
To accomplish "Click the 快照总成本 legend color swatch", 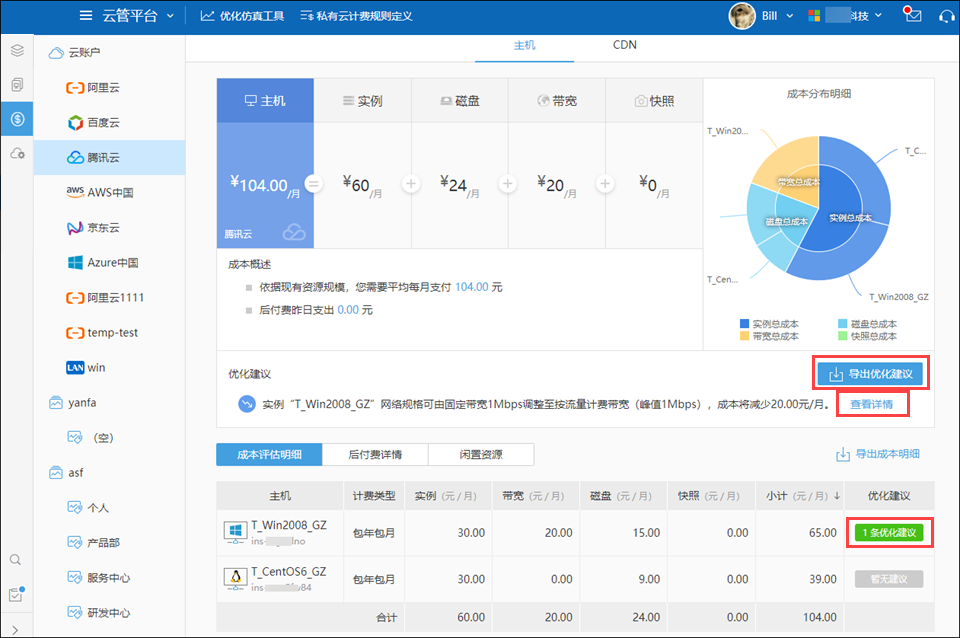I will (843, 336).
